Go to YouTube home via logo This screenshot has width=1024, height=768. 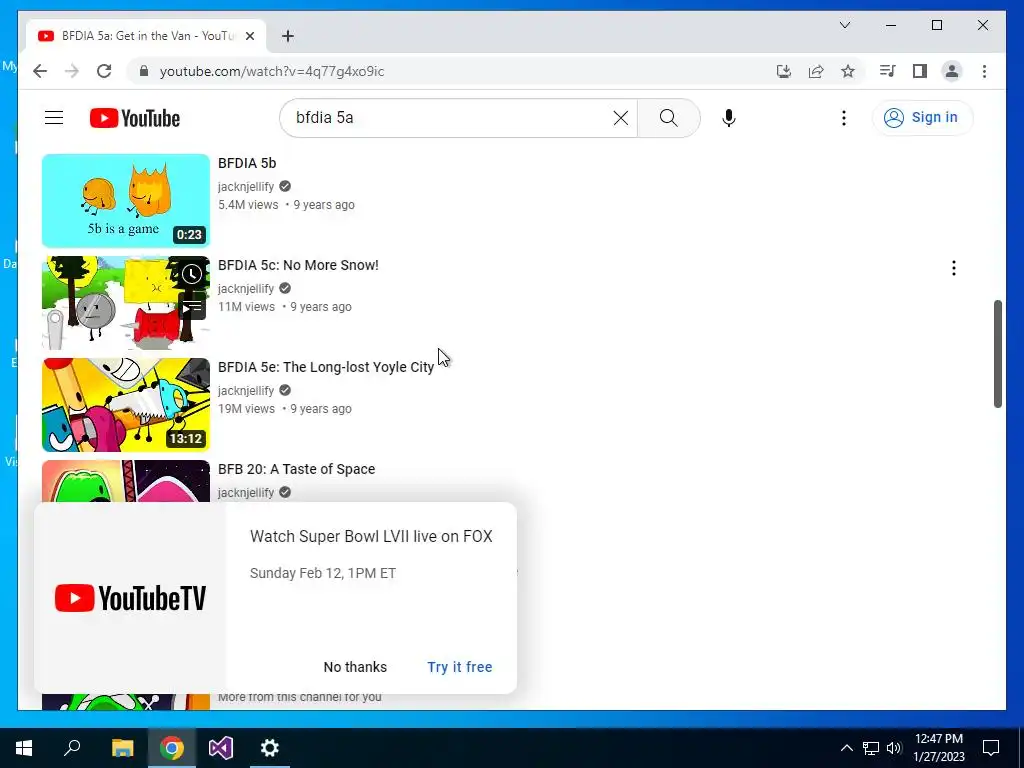click(135, 118)
